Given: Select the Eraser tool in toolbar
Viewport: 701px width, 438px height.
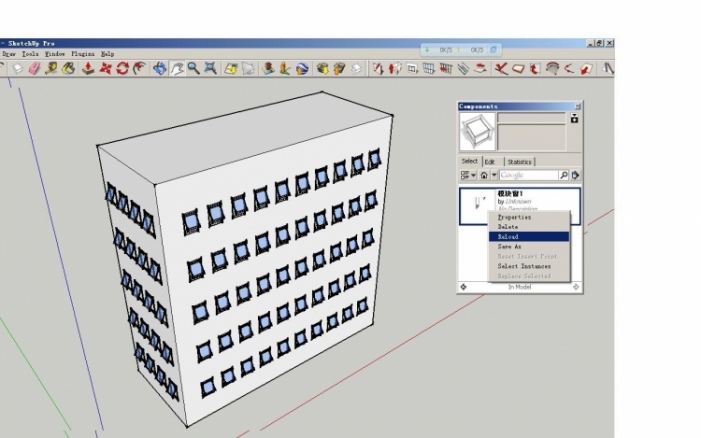Looking at the screenshot, I should (34, 69).
